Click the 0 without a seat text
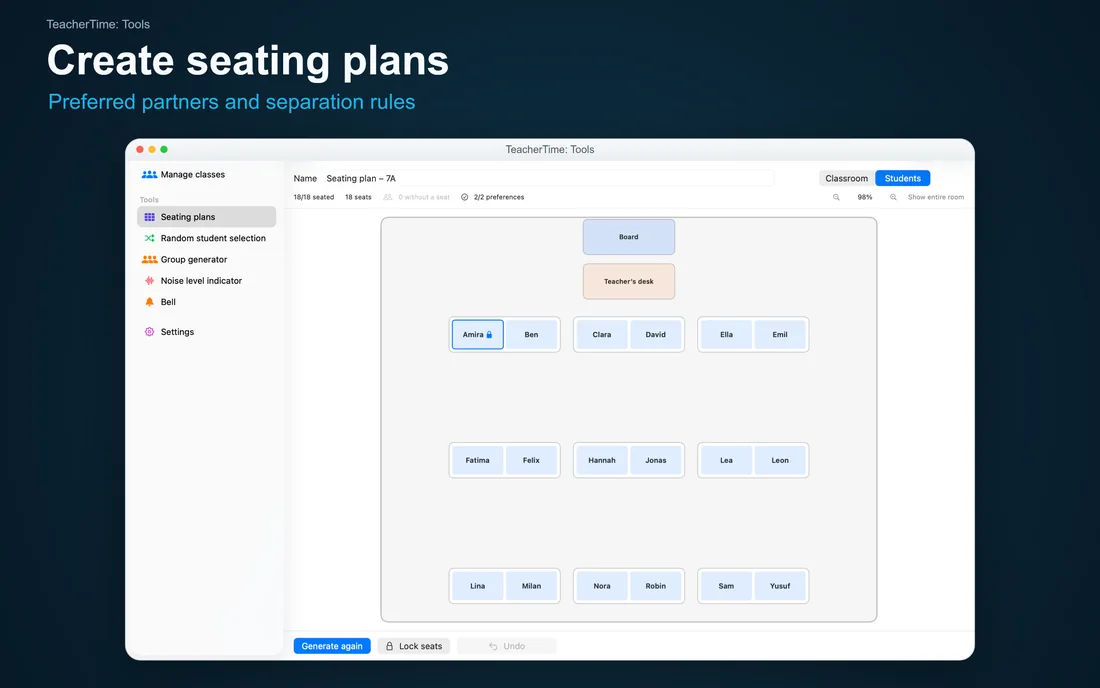Viewport: 1100px width, 688px height. [424, 198]
